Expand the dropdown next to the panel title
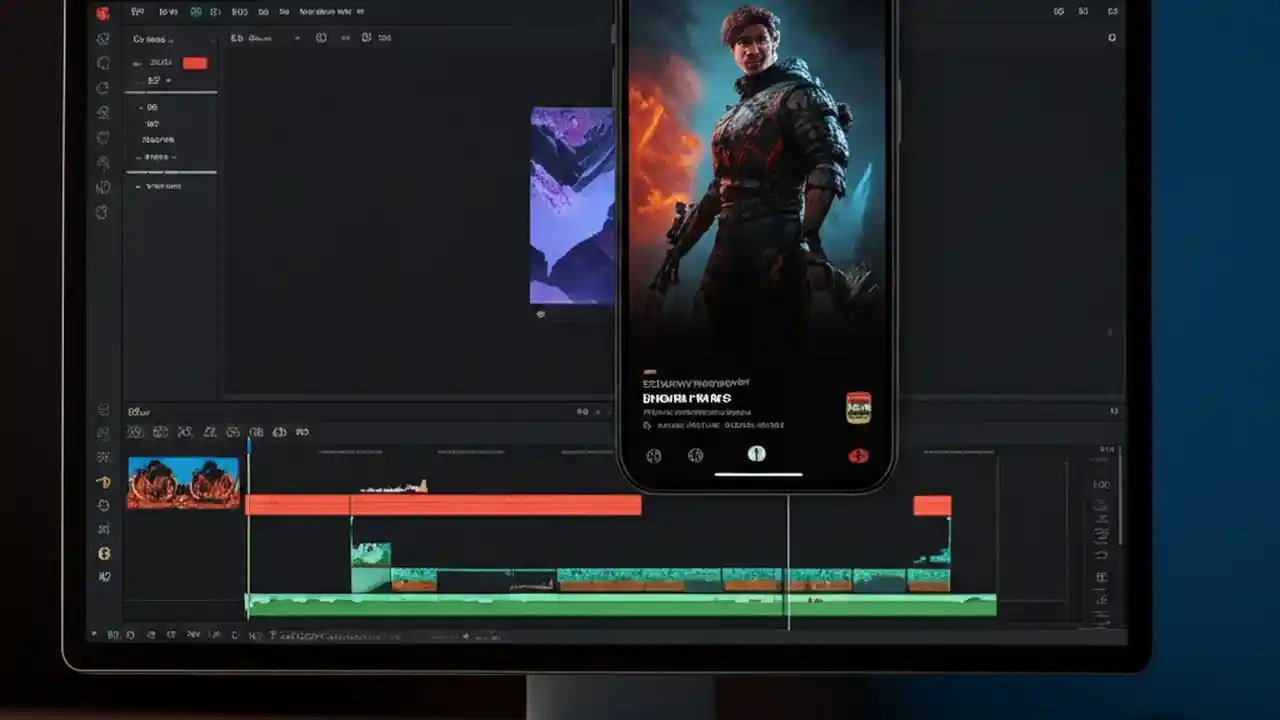This screenshot has height=720, width=1280. pyautogui.click(x=173, y=40)
